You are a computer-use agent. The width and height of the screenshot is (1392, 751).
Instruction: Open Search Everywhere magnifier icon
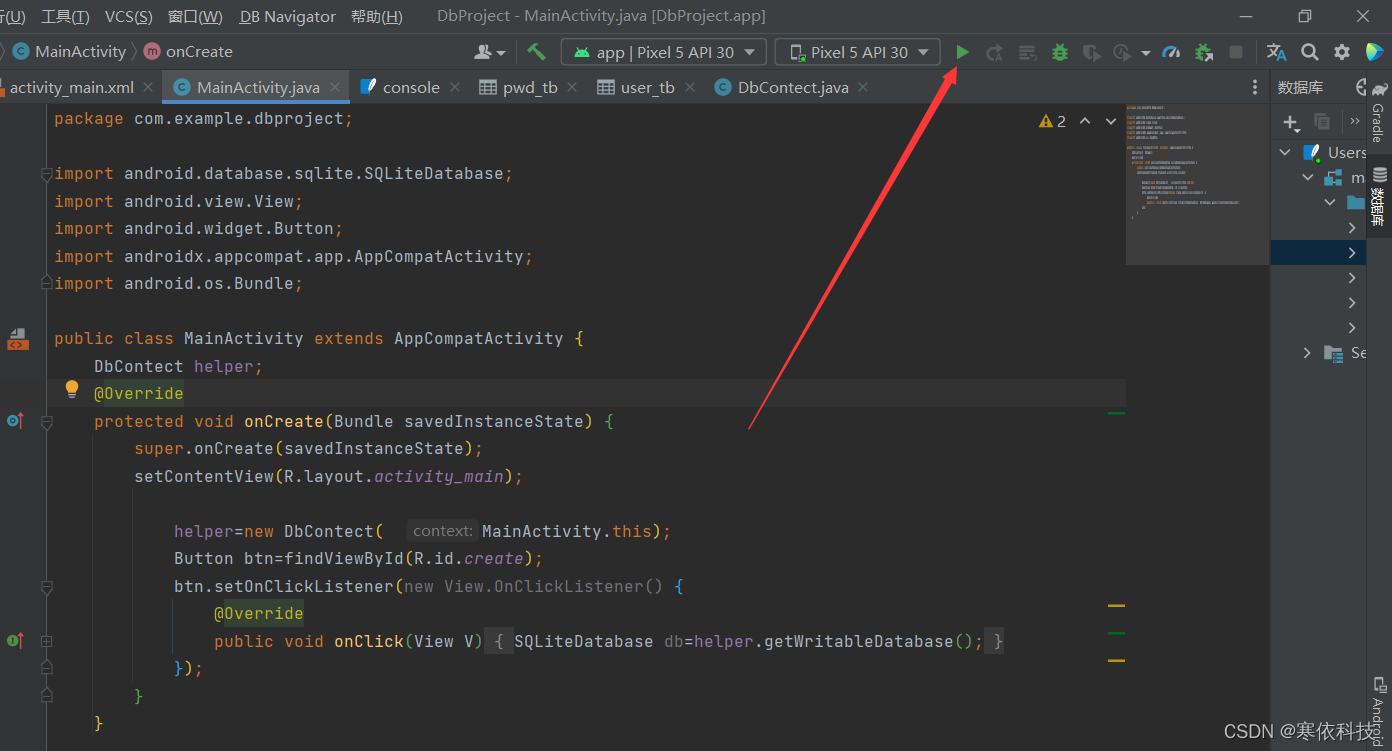click(1309, 52)
